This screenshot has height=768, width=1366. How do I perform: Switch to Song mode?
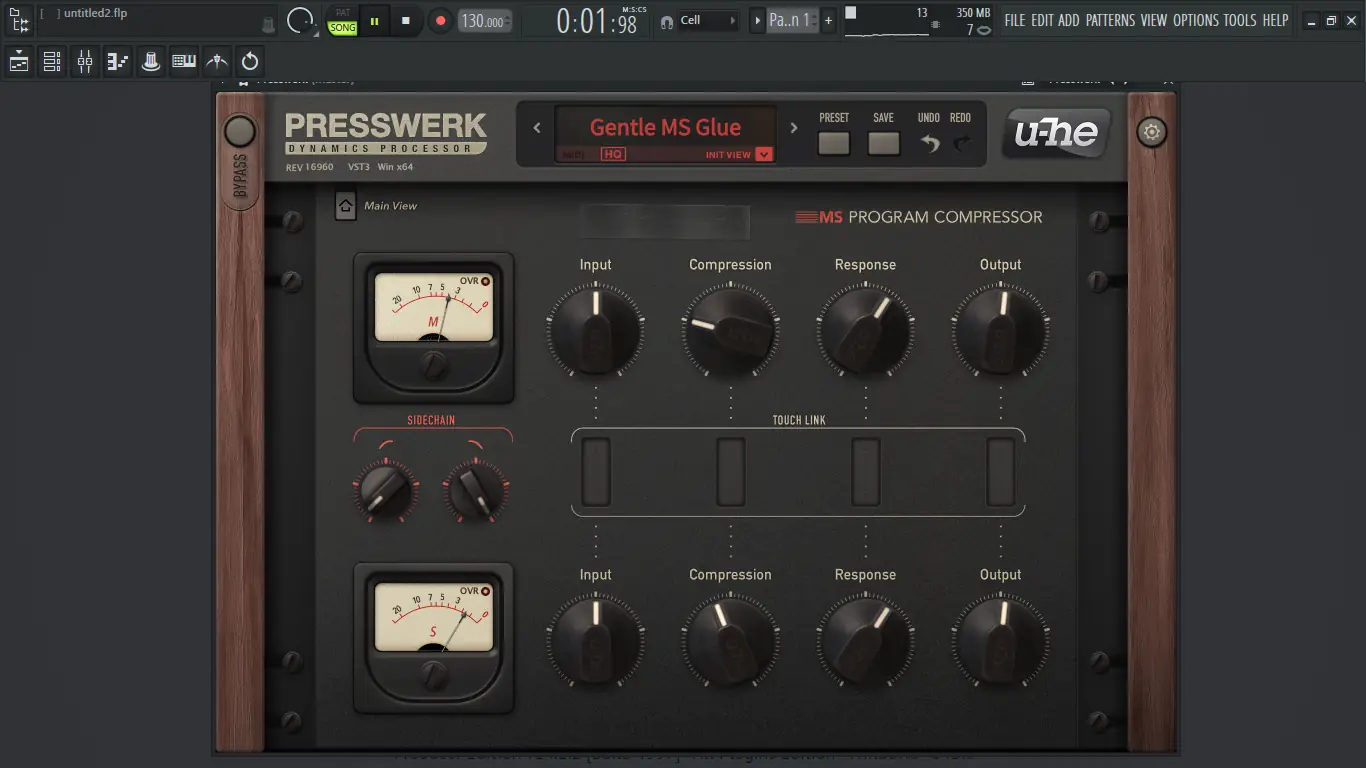click(343, 28)
